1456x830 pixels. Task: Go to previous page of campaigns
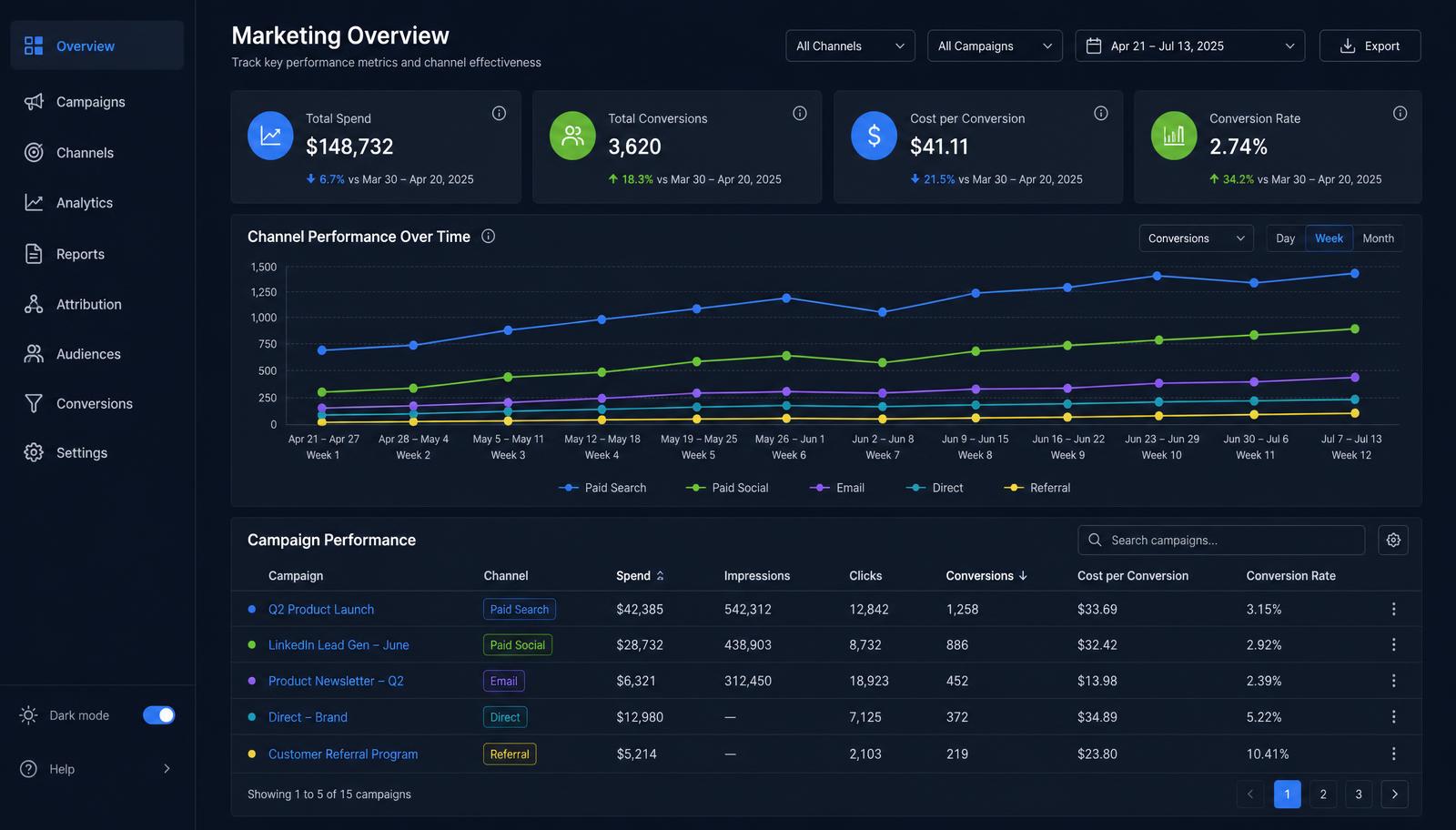point(1250,795)
